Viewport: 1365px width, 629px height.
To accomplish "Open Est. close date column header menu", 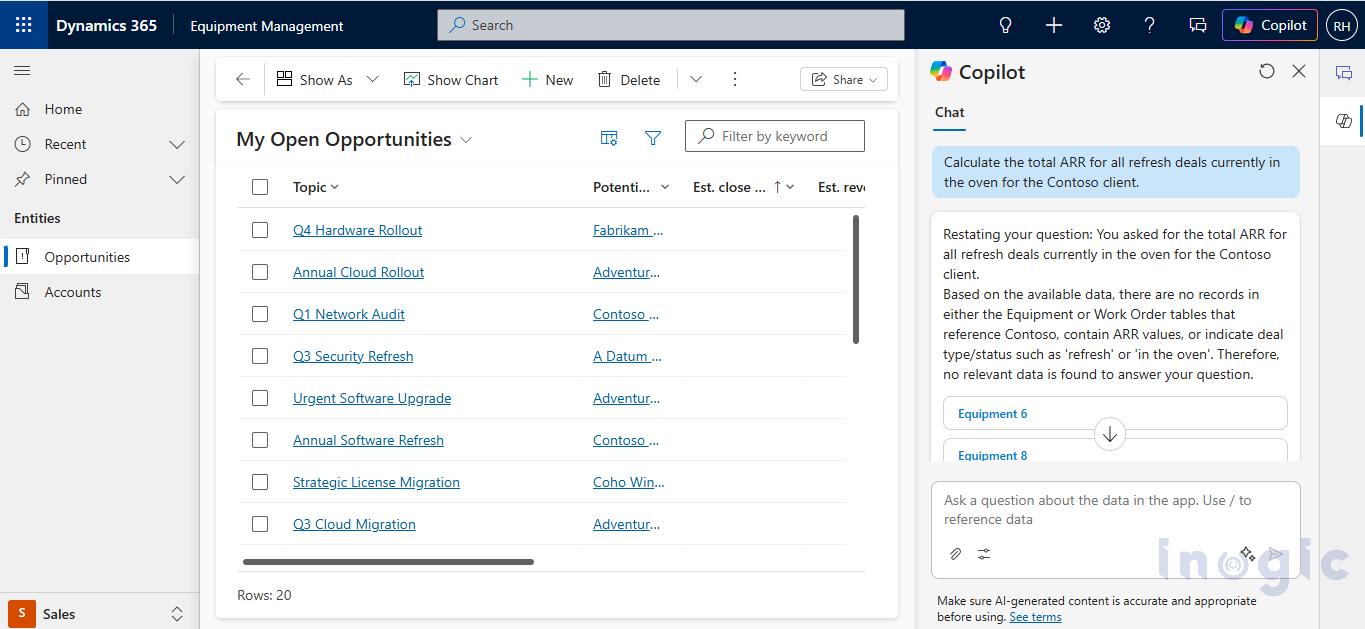I will point(744,187).
